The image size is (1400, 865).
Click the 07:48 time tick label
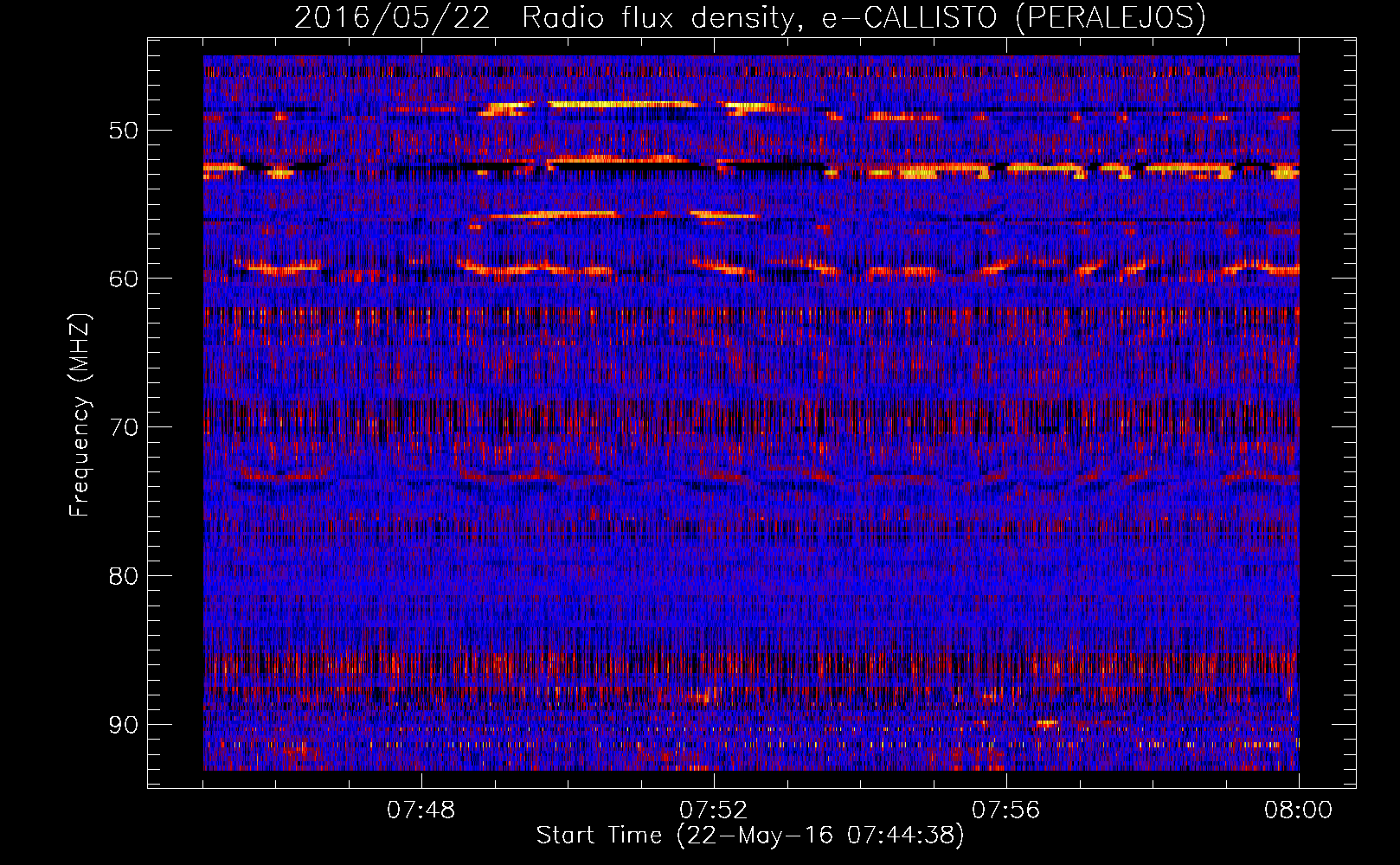[x=421, y=811]
